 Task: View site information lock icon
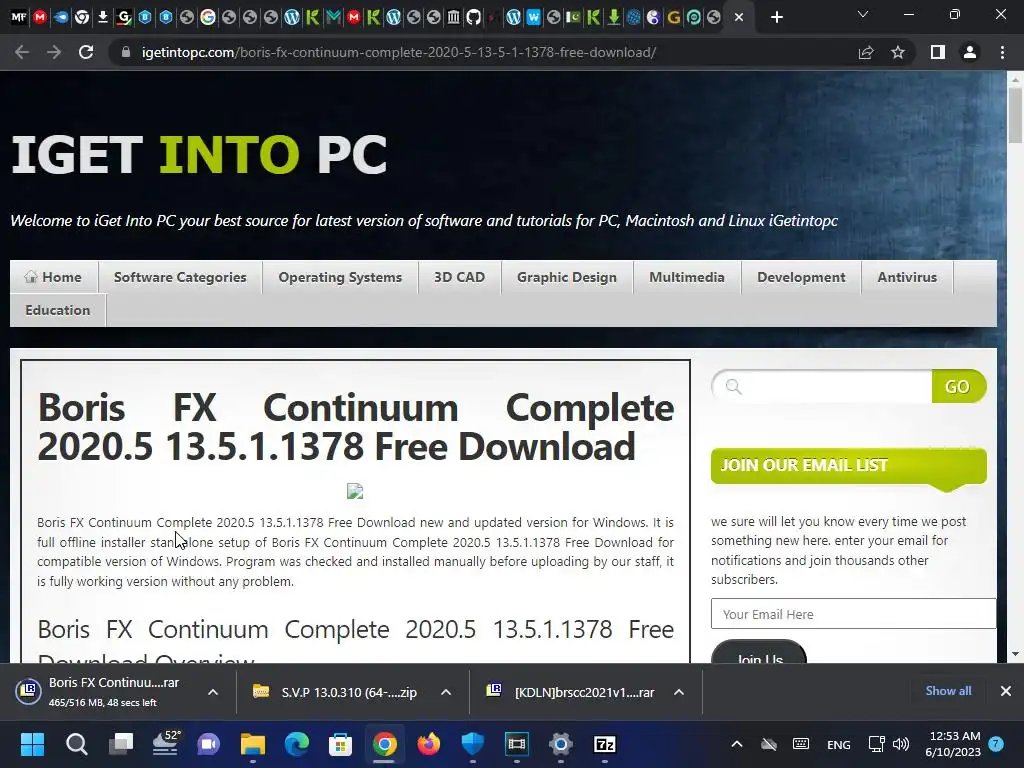click(x=125, y=52)
